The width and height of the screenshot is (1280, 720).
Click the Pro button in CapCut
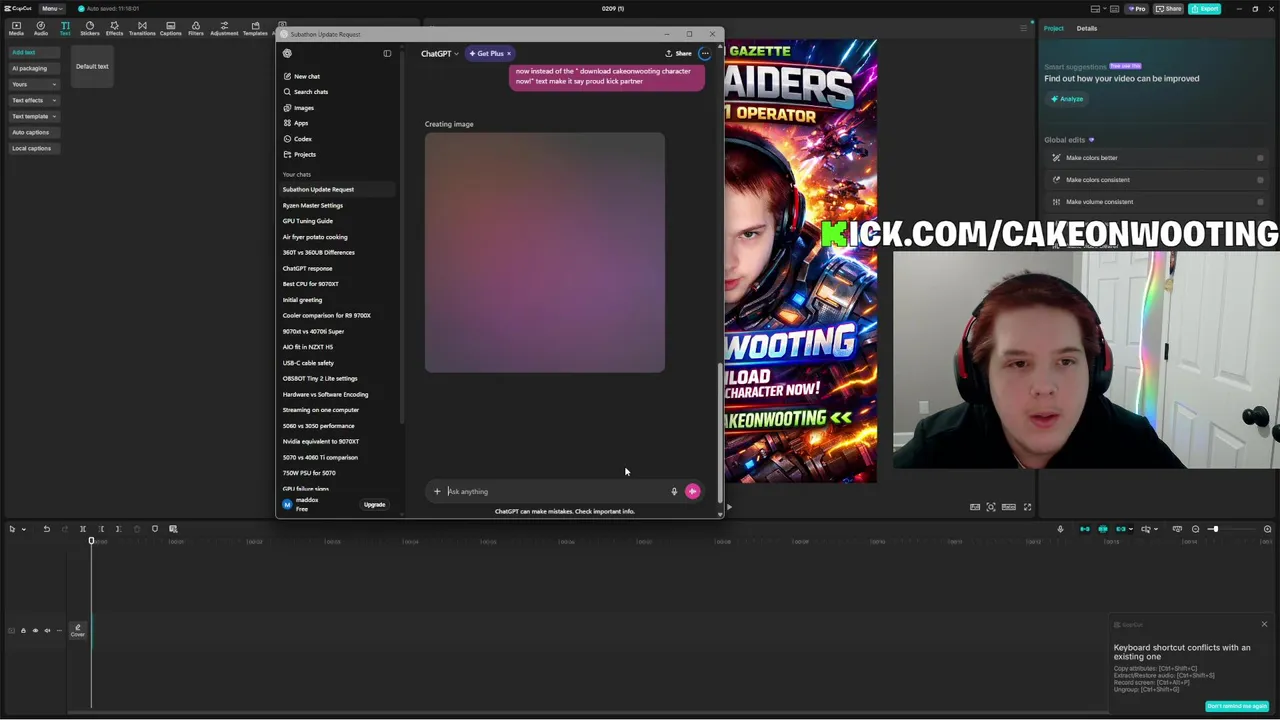tap(1137, 9)
